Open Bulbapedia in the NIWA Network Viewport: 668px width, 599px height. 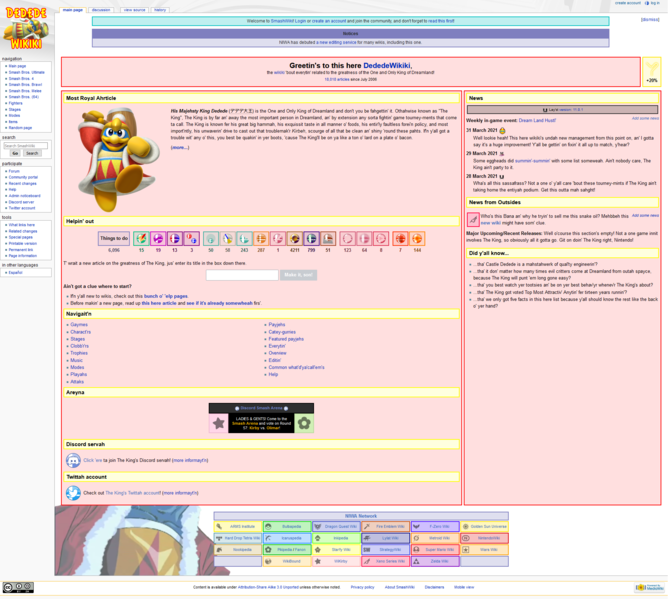click(x=285, y=526)
